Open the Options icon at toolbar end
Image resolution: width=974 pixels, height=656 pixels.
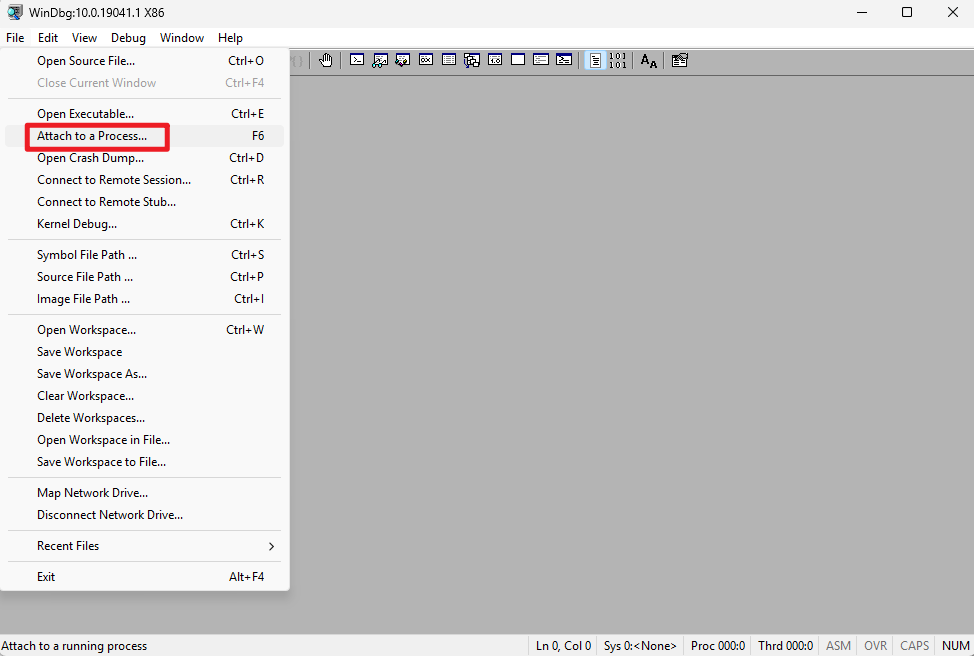pos(680,60)
